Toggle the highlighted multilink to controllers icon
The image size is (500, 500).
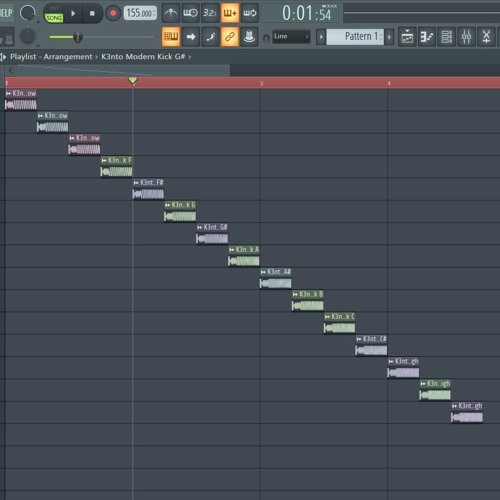(x=230, y=36)
